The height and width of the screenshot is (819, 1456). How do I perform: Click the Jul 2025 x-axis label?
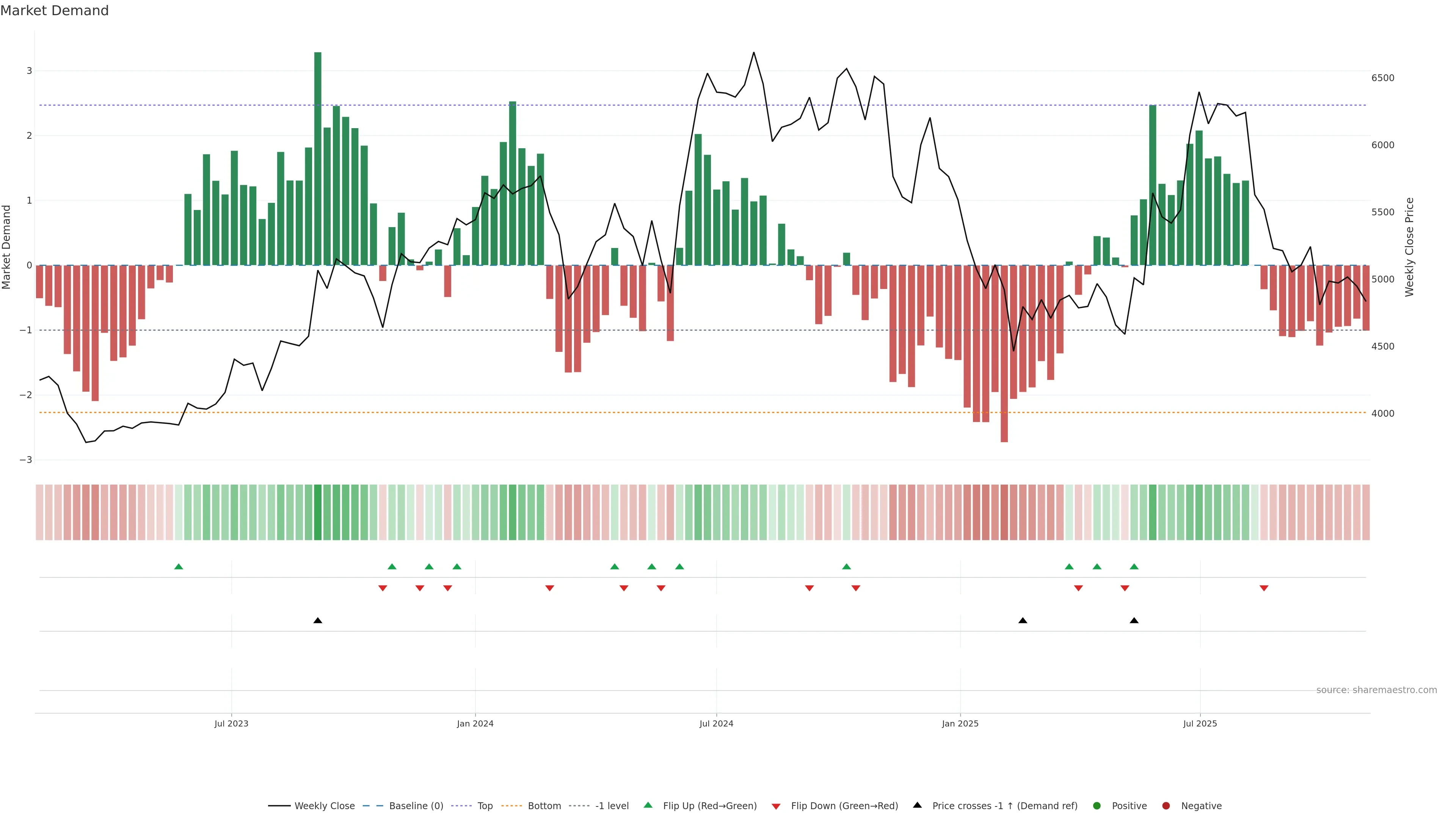[1200, 723]
